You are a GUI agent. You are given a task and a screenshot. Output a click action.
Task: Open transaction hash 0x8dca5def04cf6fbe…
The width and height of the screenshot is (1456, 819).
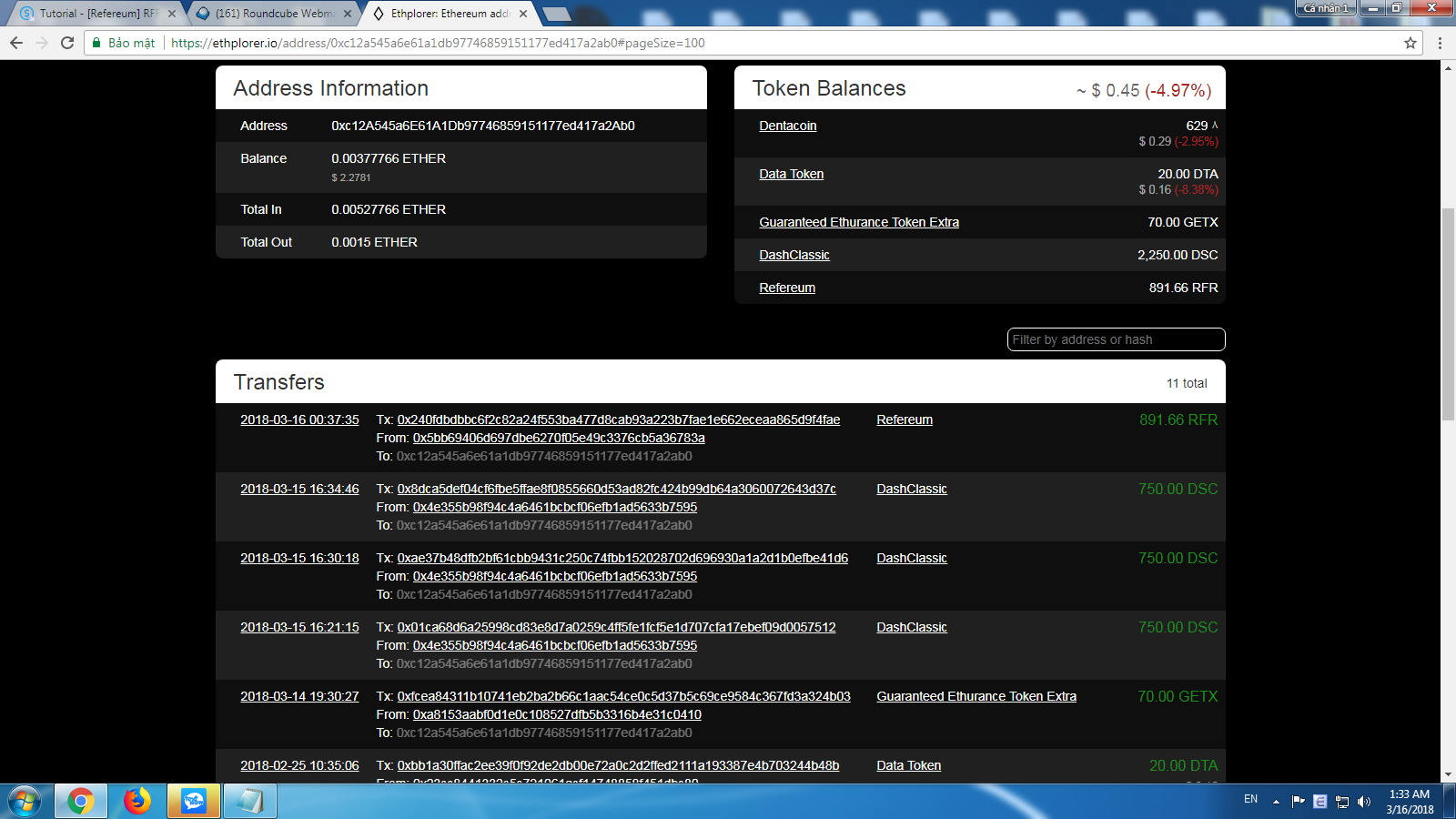(617, 489)
